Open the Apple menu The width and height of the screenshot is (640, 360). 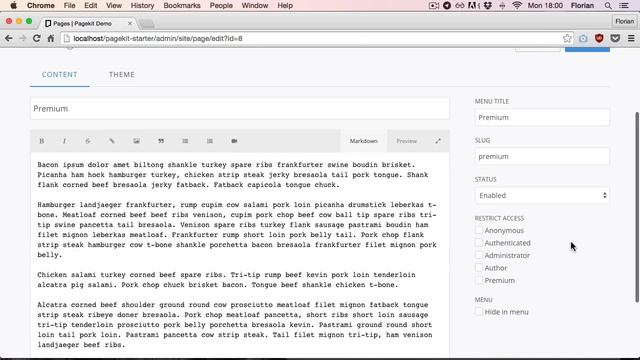[x=13, y=6]
